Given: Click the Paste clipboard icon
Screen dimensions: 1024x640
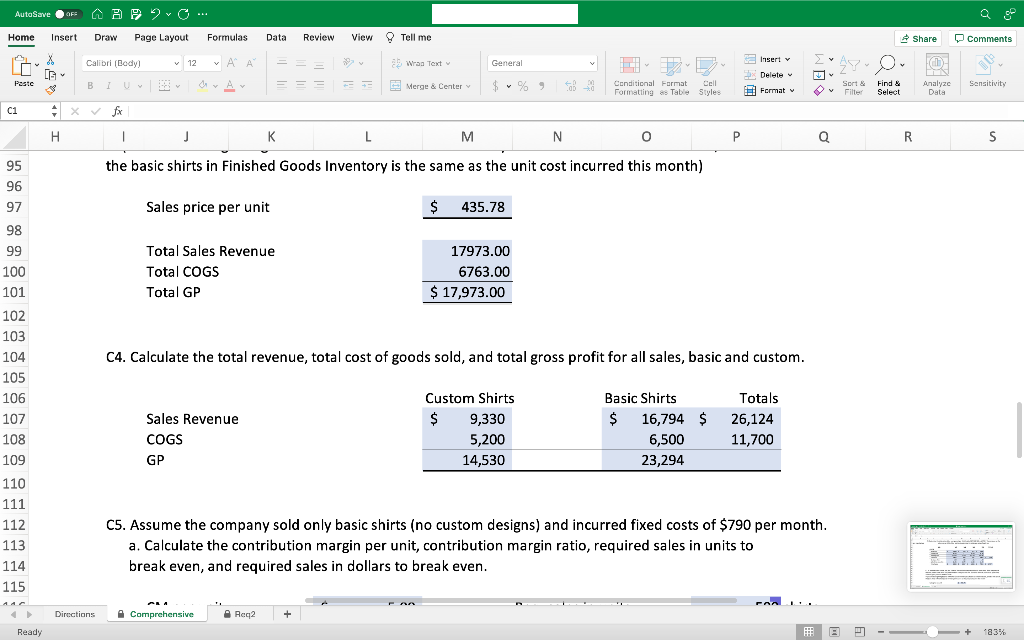Looking at the screenshot, I should point(22,65).
